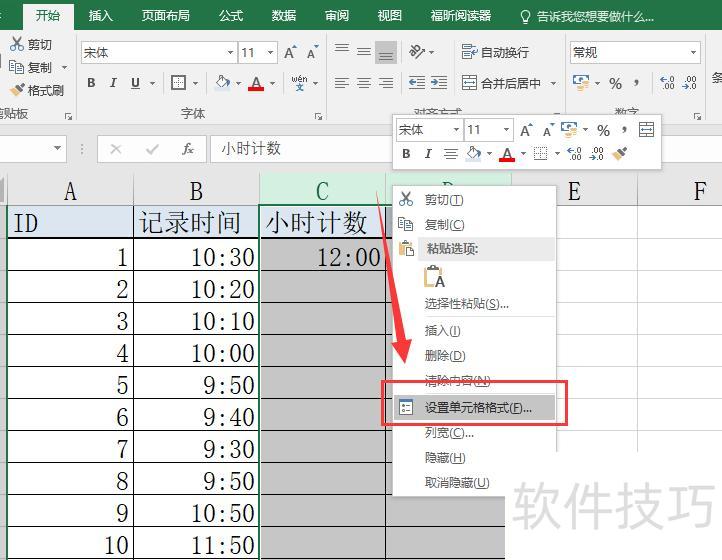Toggle Underline in the ribbon font group
The image size is (722, 560).
click(x=135, y=83)
